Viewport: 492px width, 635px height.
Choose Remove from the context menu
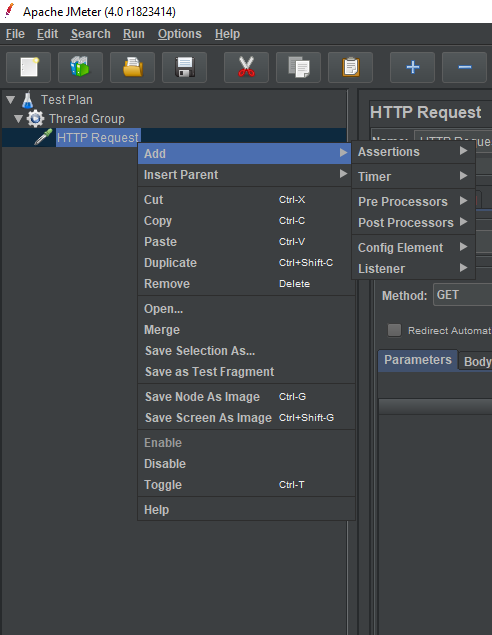(x=247, y=284)
